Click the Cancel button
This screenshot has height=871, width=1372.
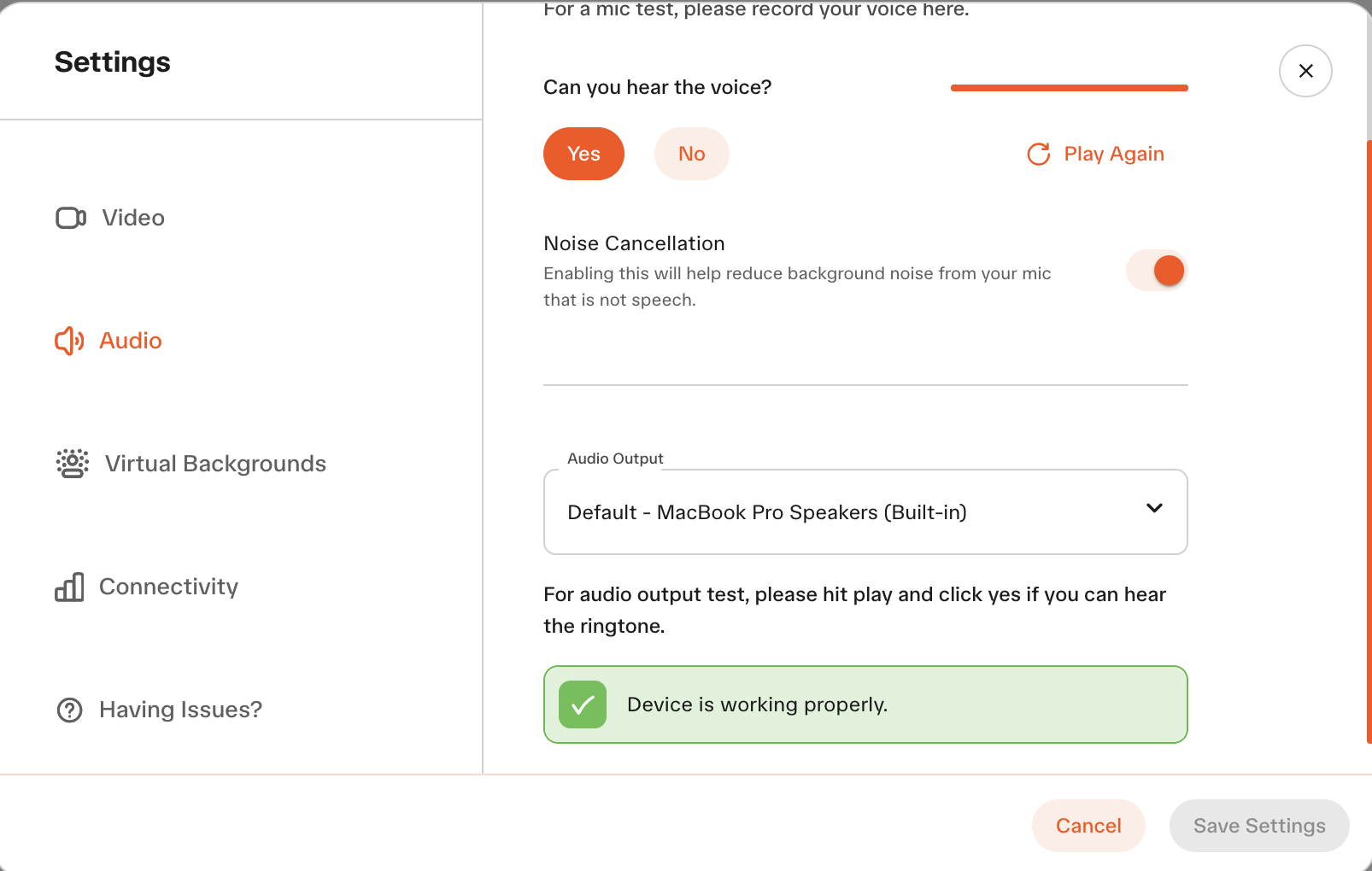[x=1088, y=826]
